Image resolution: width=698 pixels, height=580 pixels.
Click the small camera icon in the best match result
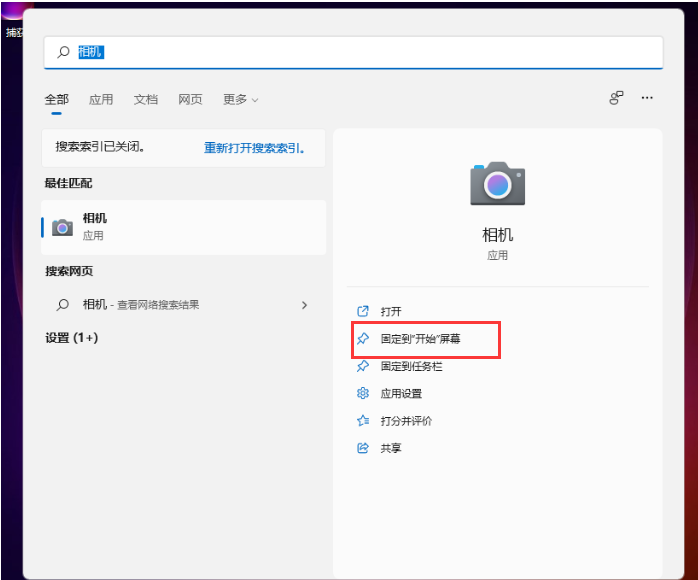(62, 227)
